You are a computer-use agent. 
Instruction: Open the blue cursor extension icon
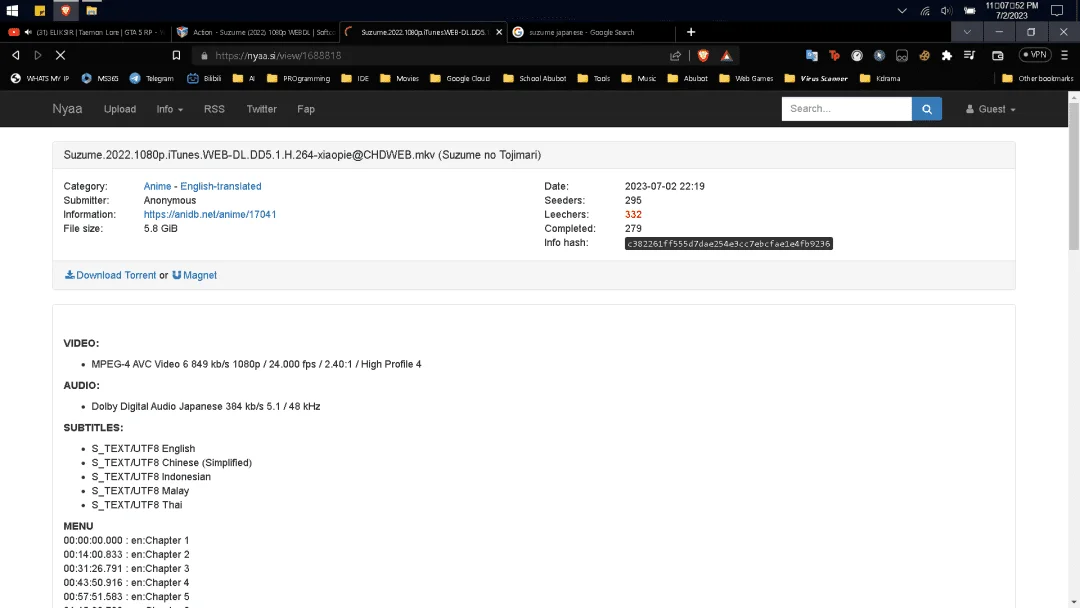880,56
